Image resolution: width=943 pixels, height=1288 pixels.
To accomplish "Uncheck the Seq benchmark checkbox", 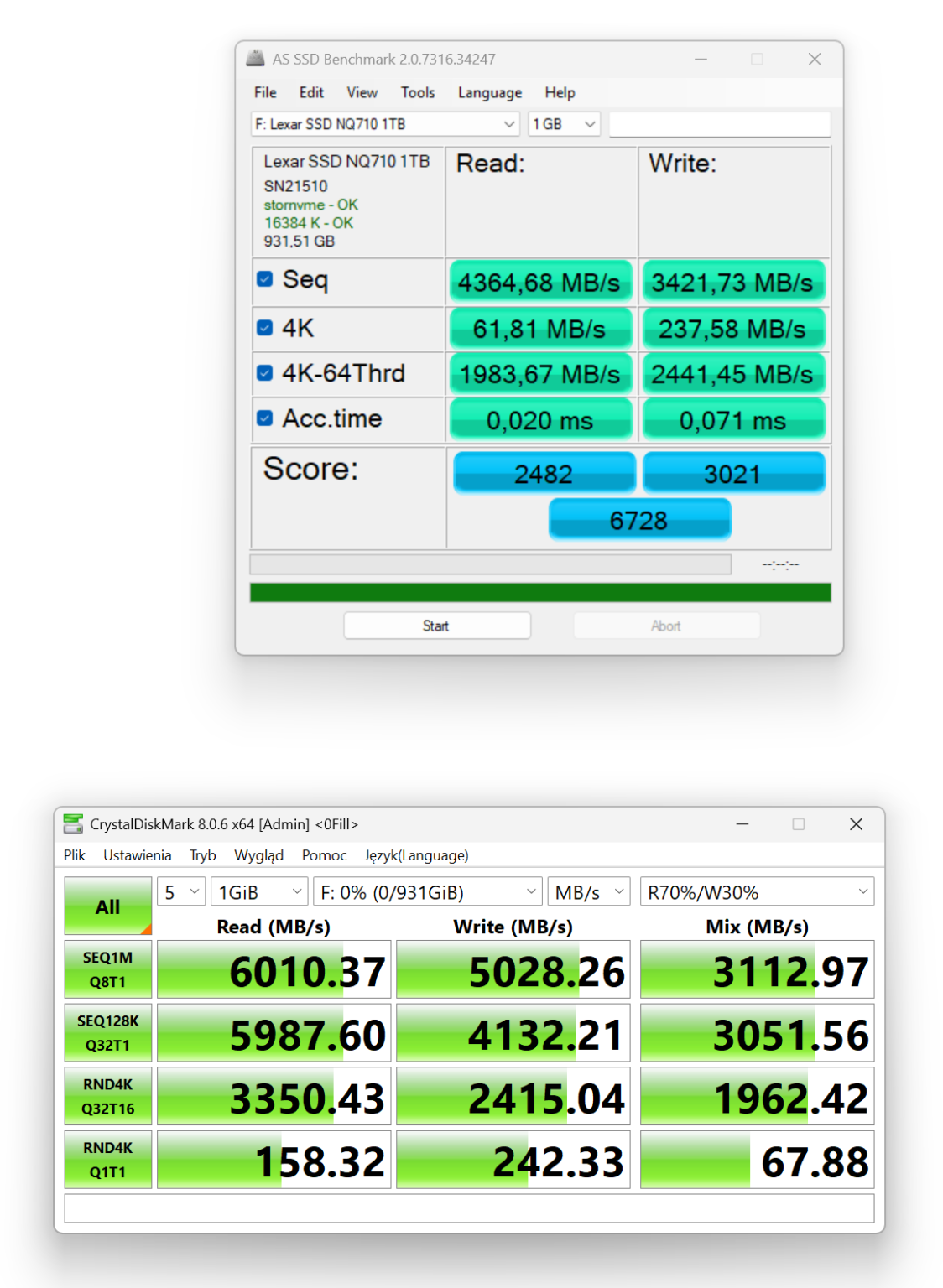I will [x=265, y=279].
